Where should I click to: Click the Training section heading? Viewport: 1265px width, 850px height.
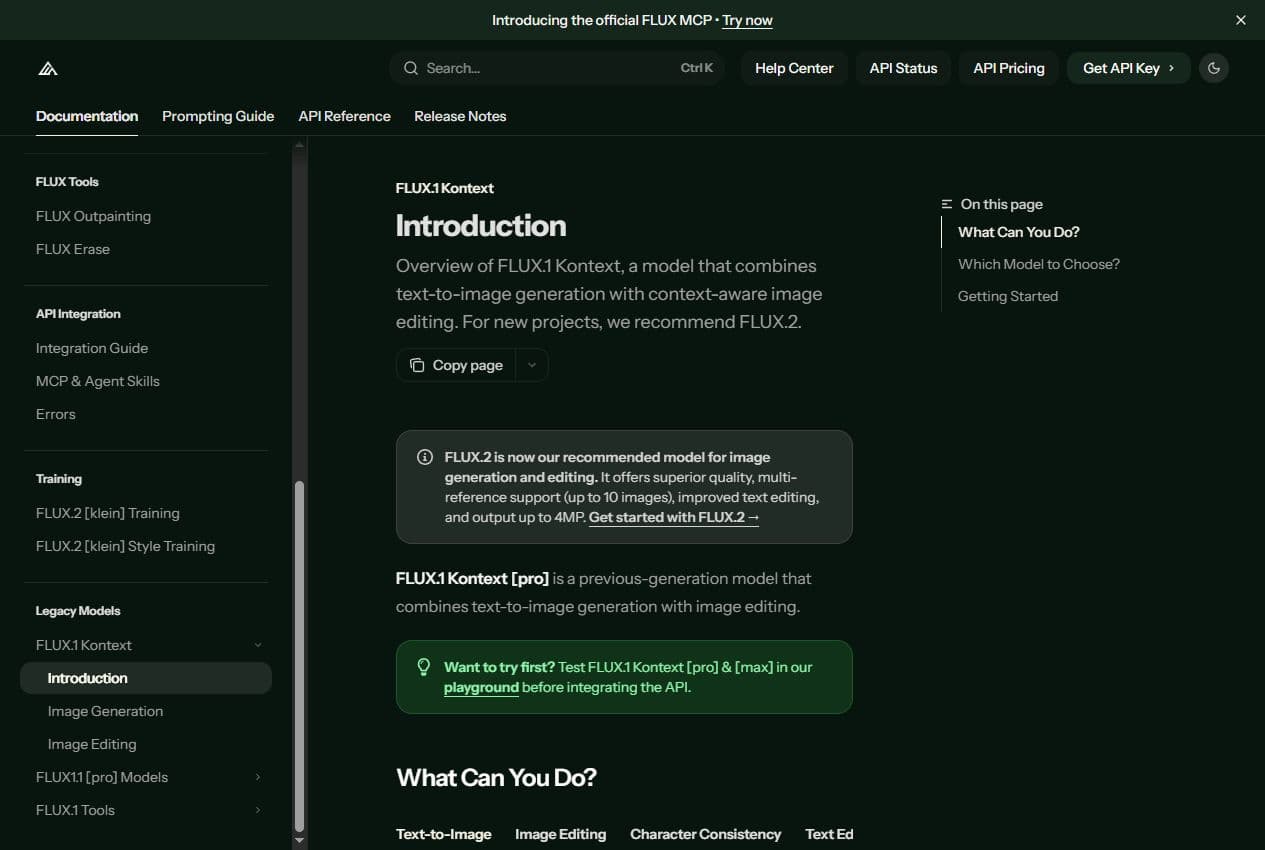click(x=59, y=479)
